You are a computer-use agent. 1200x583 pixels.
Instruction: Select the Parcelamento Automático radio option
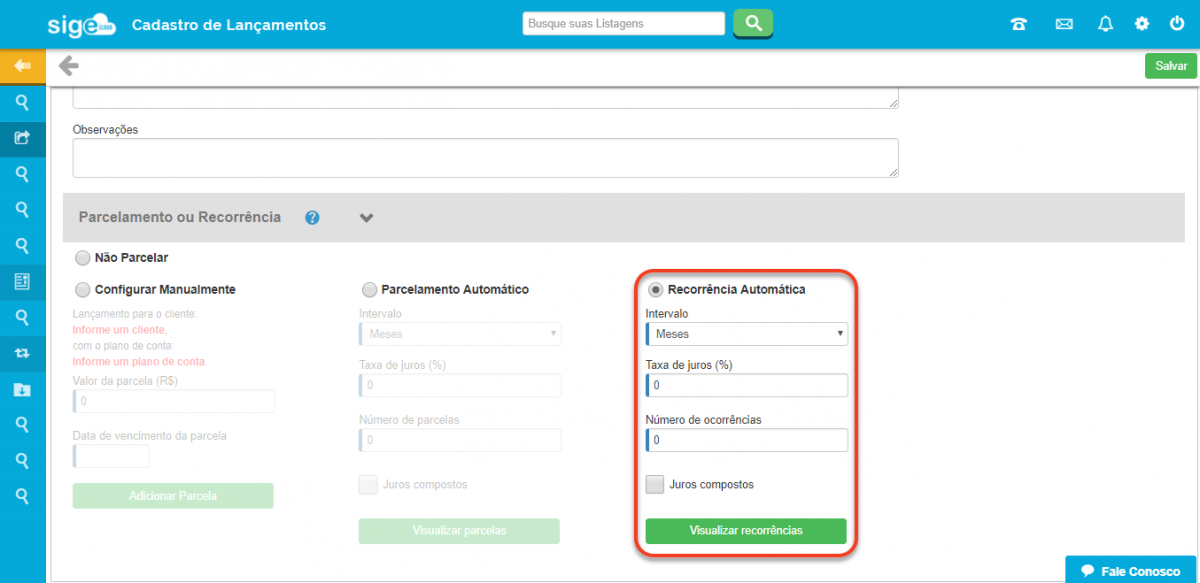pos(368,289)
